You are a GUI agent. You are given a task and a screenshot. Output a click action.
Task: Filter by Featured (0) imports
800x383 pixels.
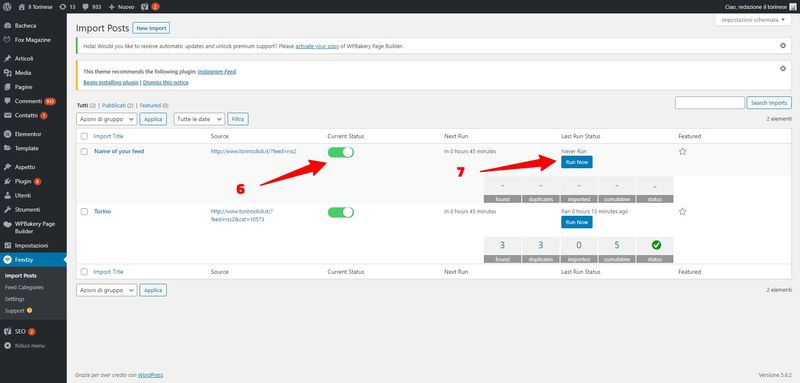pos(154,105)
